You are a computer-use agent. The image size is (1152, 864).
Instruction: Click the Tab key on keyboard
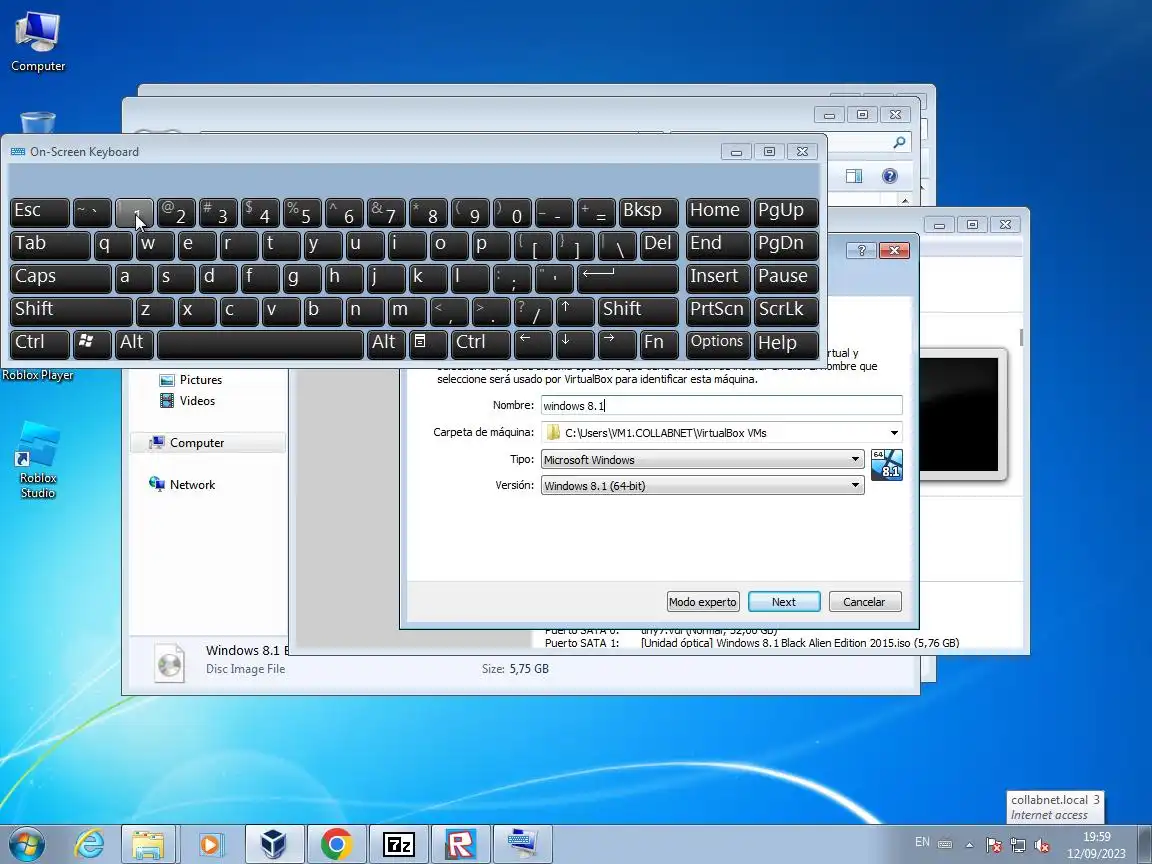[50, 245]
